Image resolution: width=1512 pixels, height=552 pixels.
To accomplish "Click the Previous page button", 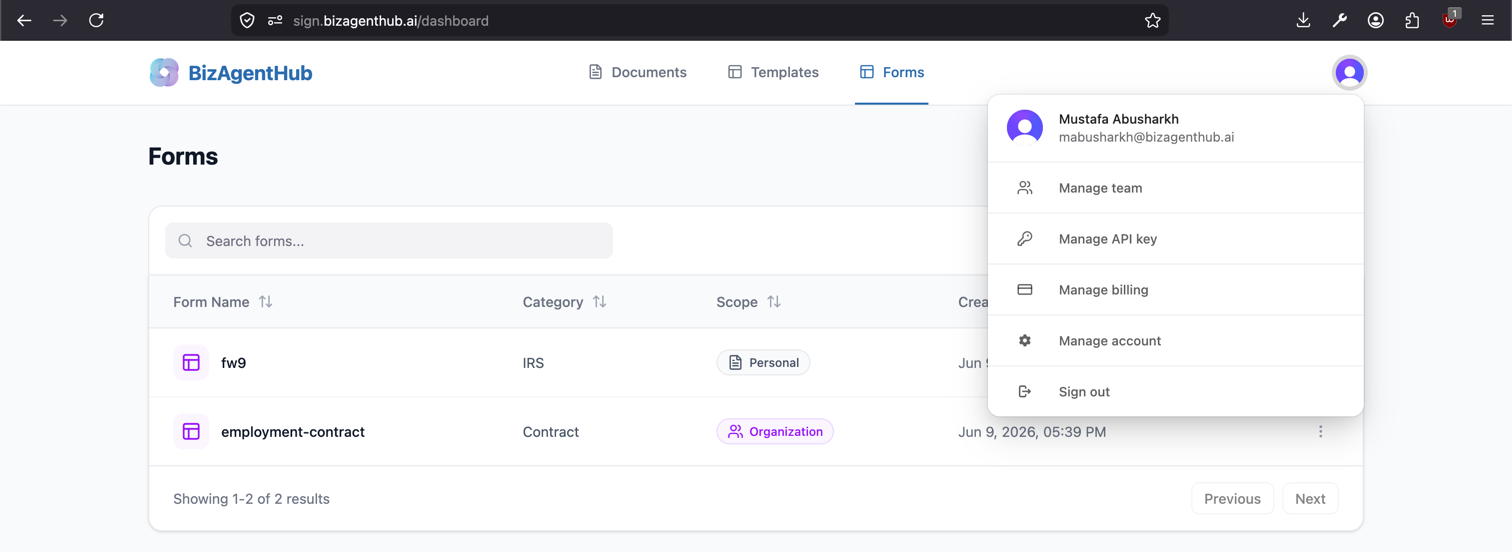I will click(1232, 499).
